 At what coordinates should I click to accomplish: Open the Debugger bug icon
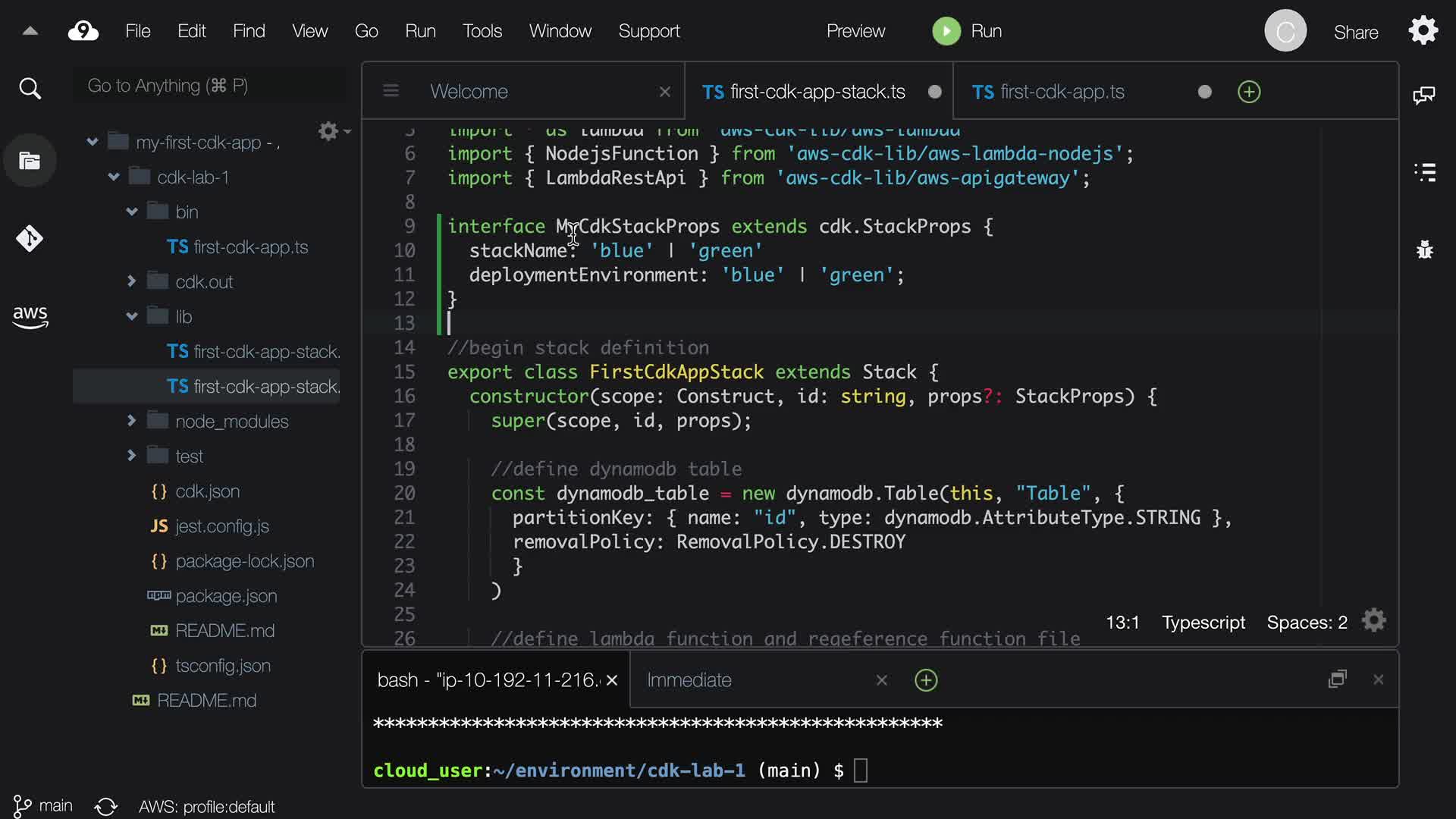(1425, 249)
